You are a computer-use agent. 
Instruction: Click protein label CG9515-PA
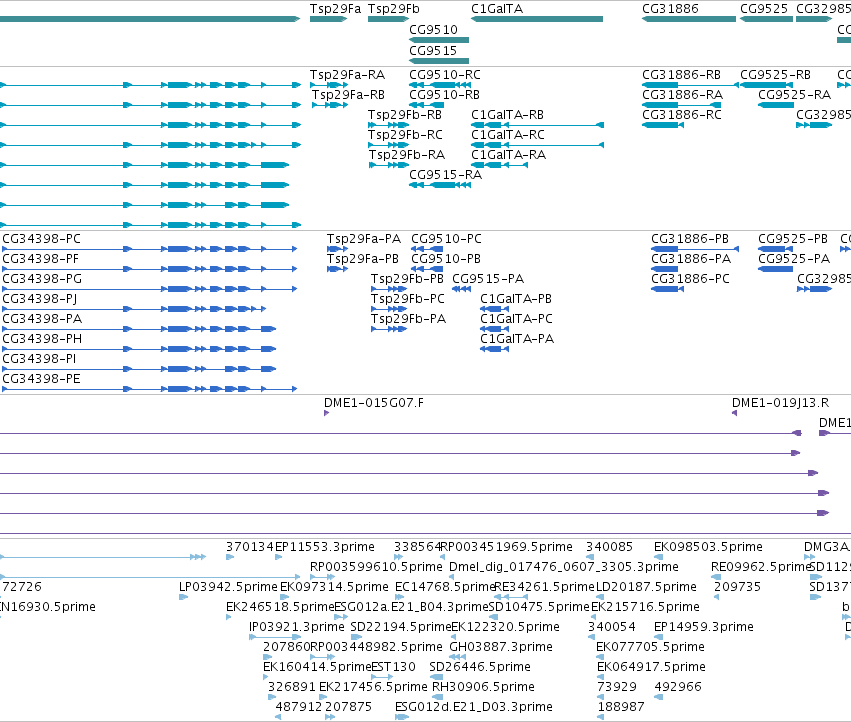(488, 279)
